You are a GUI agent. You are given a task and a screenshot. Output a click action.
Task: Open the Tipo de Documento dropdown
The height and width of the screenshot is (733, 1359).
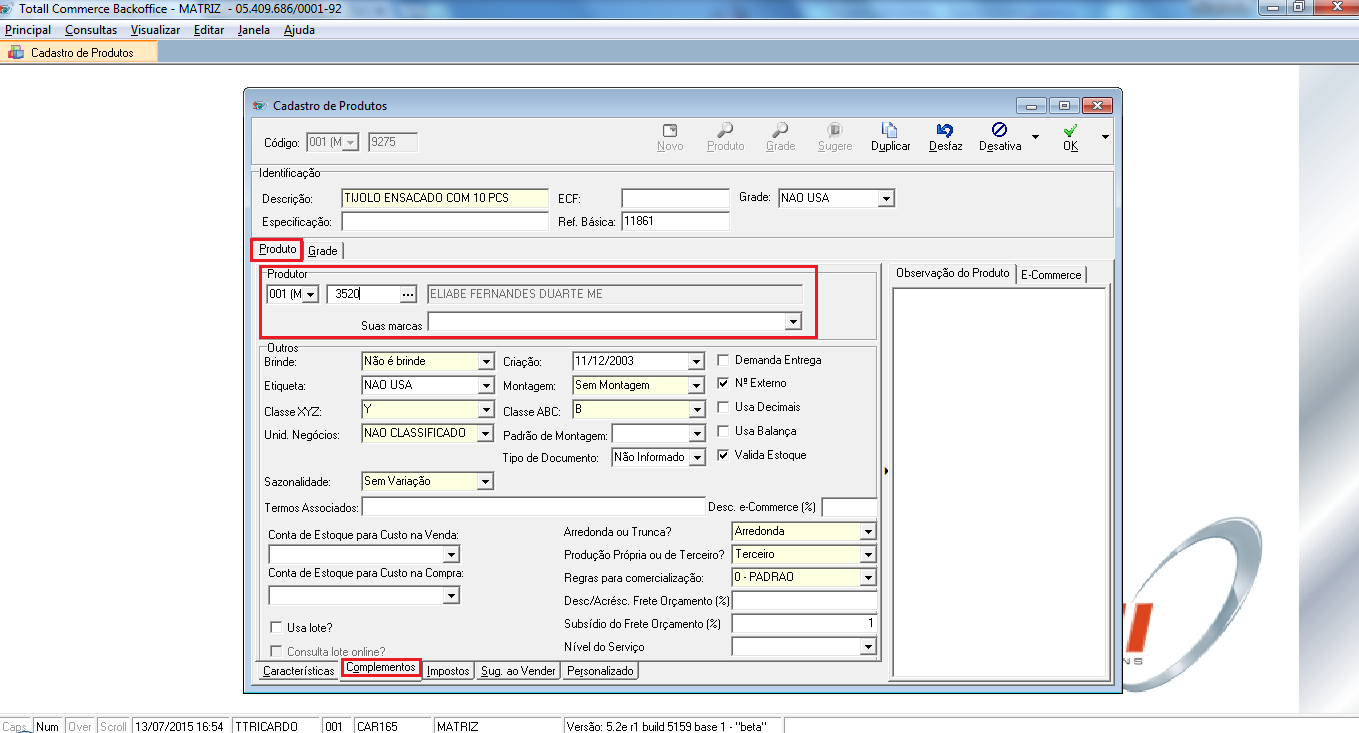(x=697, y=458)
